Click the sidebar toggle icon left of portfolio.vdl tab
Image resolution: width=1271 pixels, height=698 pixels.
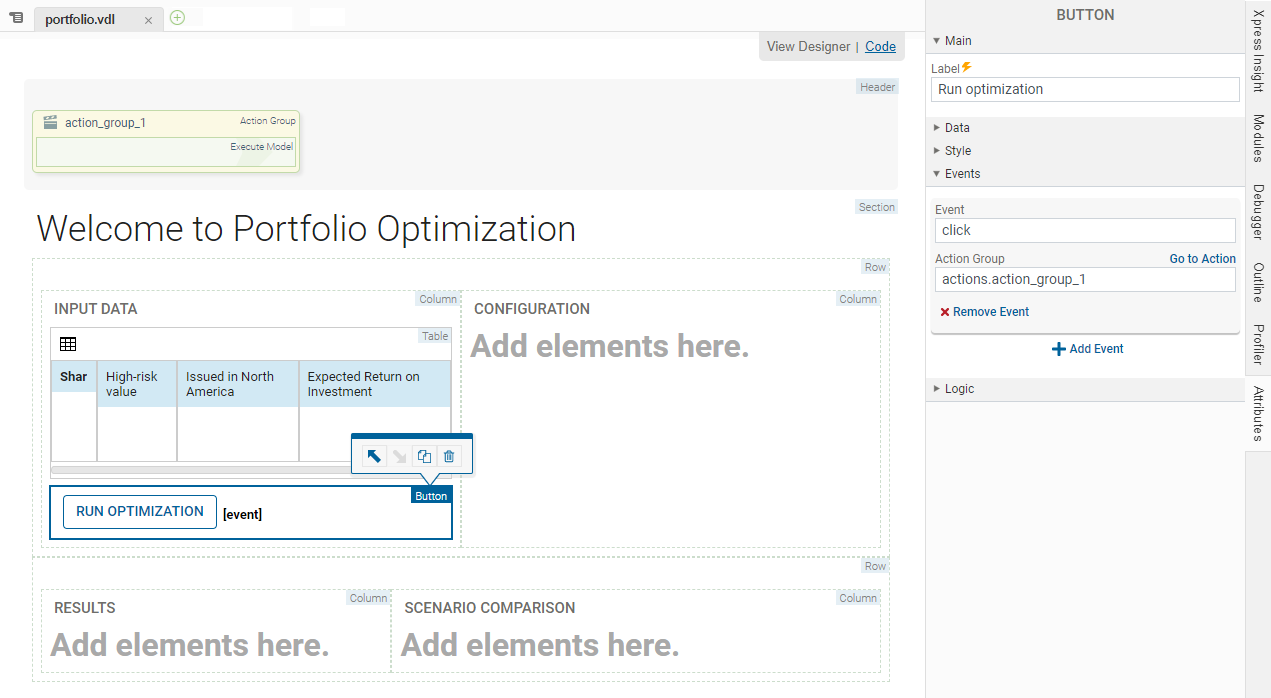click(16, 18)
